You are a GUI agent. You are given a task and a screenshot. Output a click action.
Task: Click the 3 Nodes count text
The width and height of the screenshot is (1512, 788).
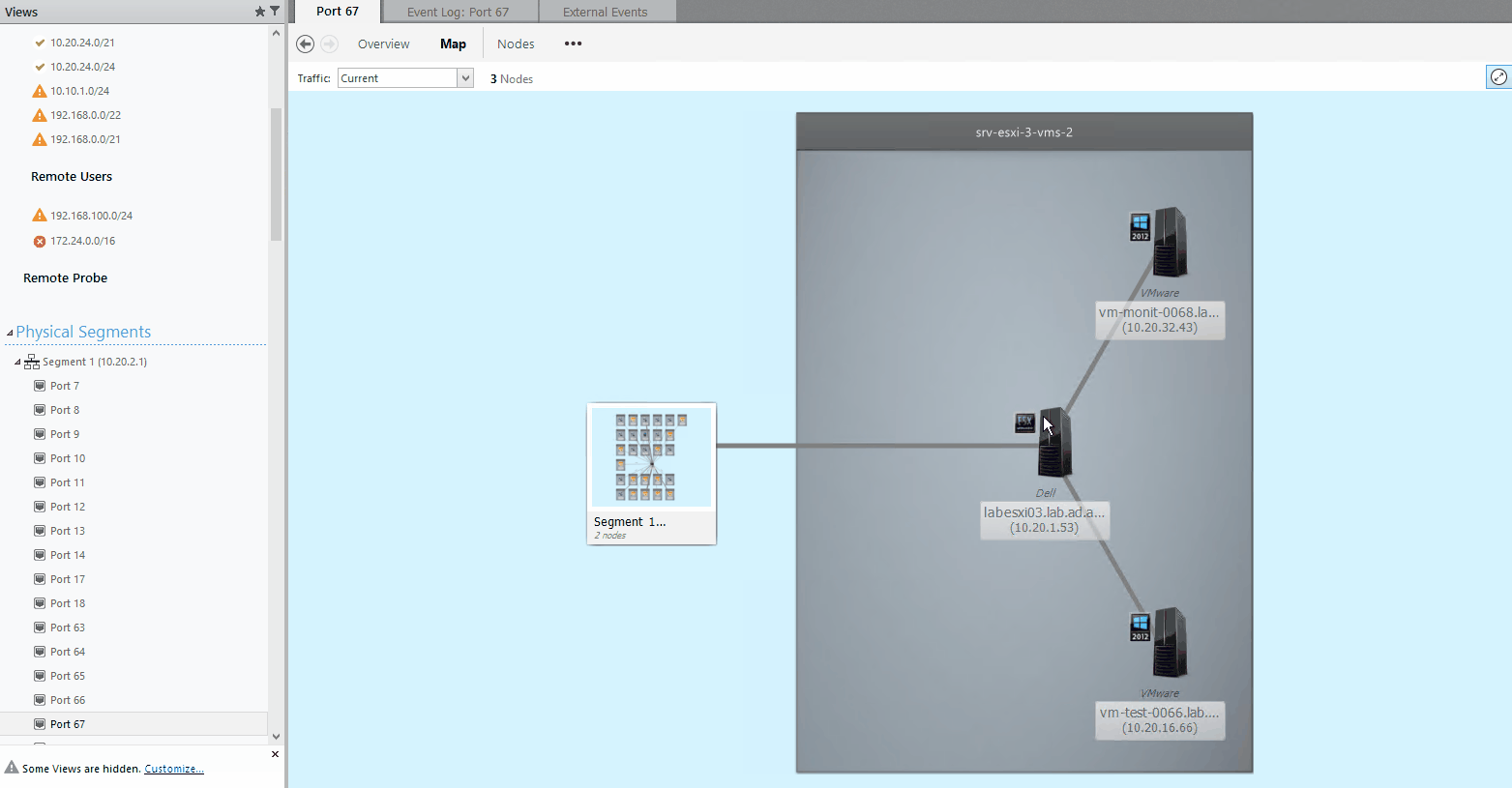tap(512, 79)
